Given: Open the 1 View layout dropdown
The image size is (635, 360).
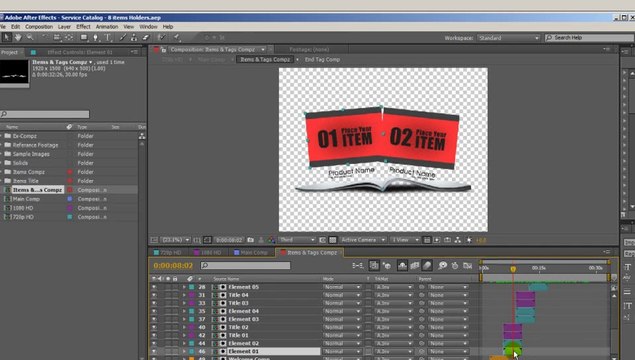Looking at the screenshot, I should pyautogui.click(x=405, y=240).
